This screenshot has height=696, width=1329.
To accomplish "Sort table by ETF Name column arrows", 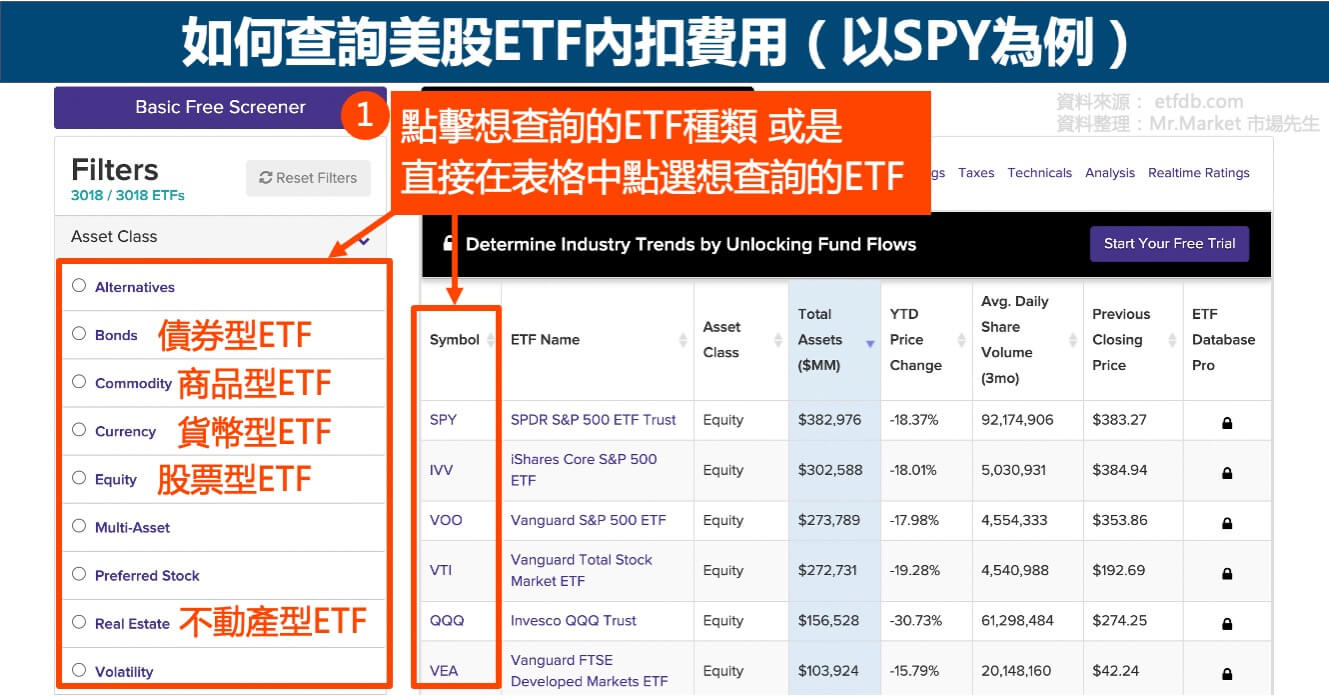I will pos(683,340).
